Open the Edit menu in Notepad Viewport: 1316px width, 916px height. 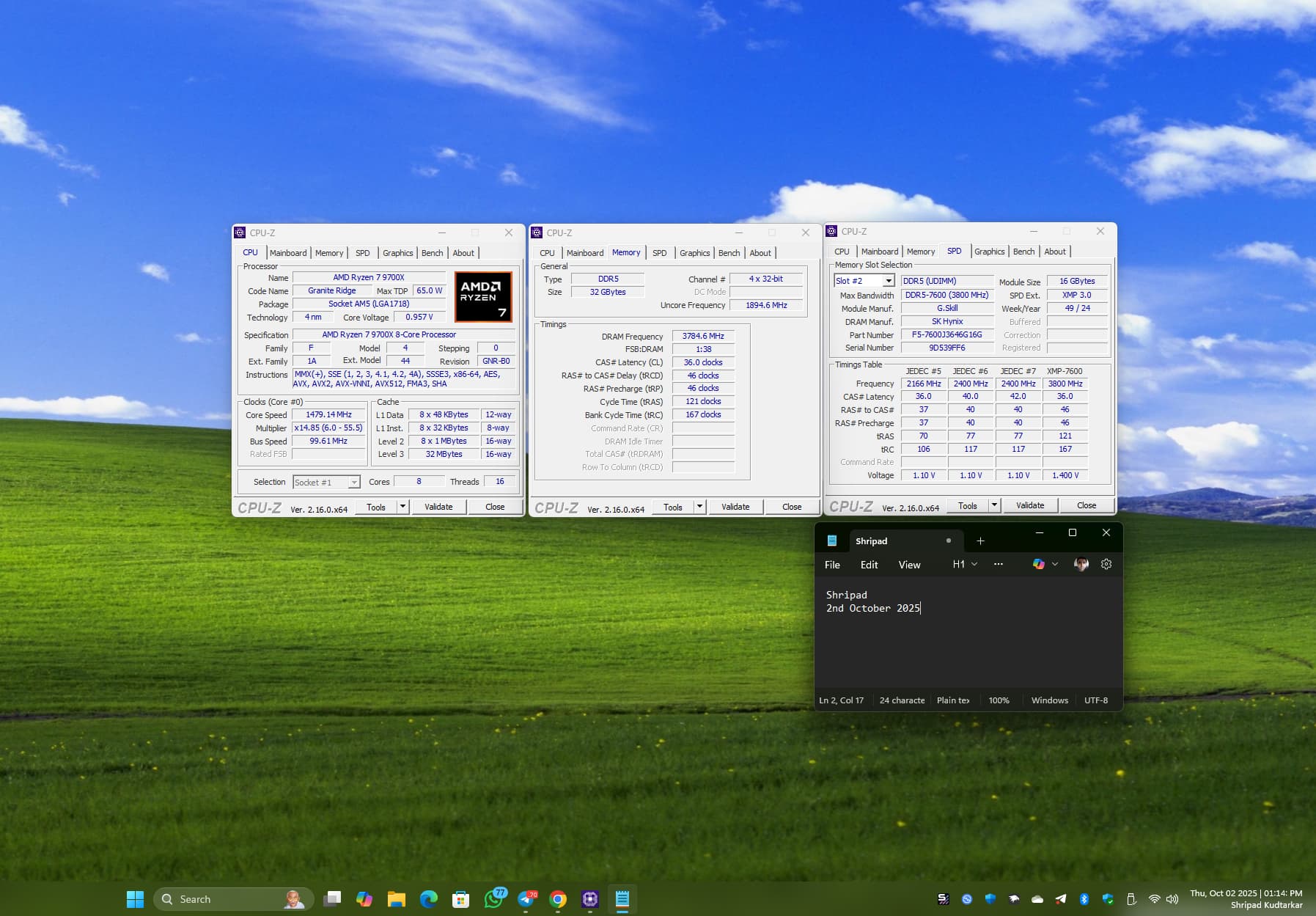[x=869, y=565]
